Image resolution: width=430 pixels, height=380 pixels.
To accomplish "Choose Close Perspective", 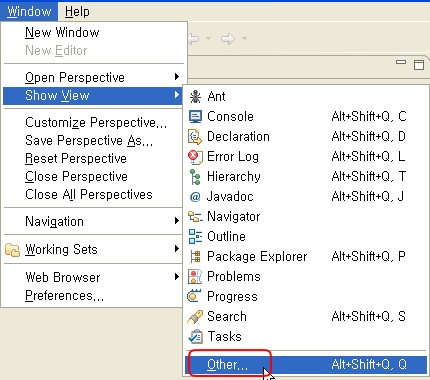I will [93, 177].
